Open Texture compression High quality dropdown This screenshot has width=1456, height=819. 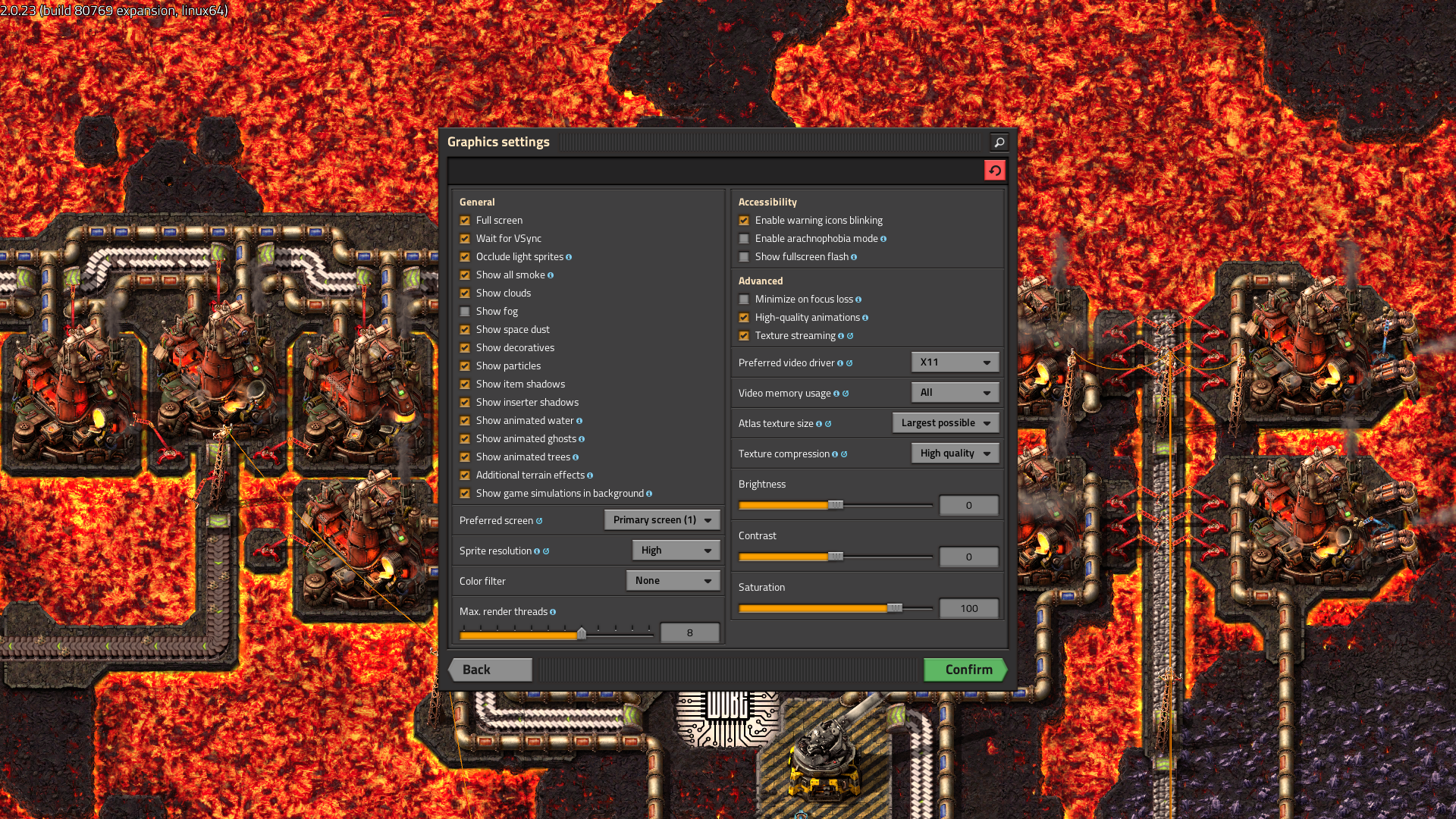tap(955, 453)
